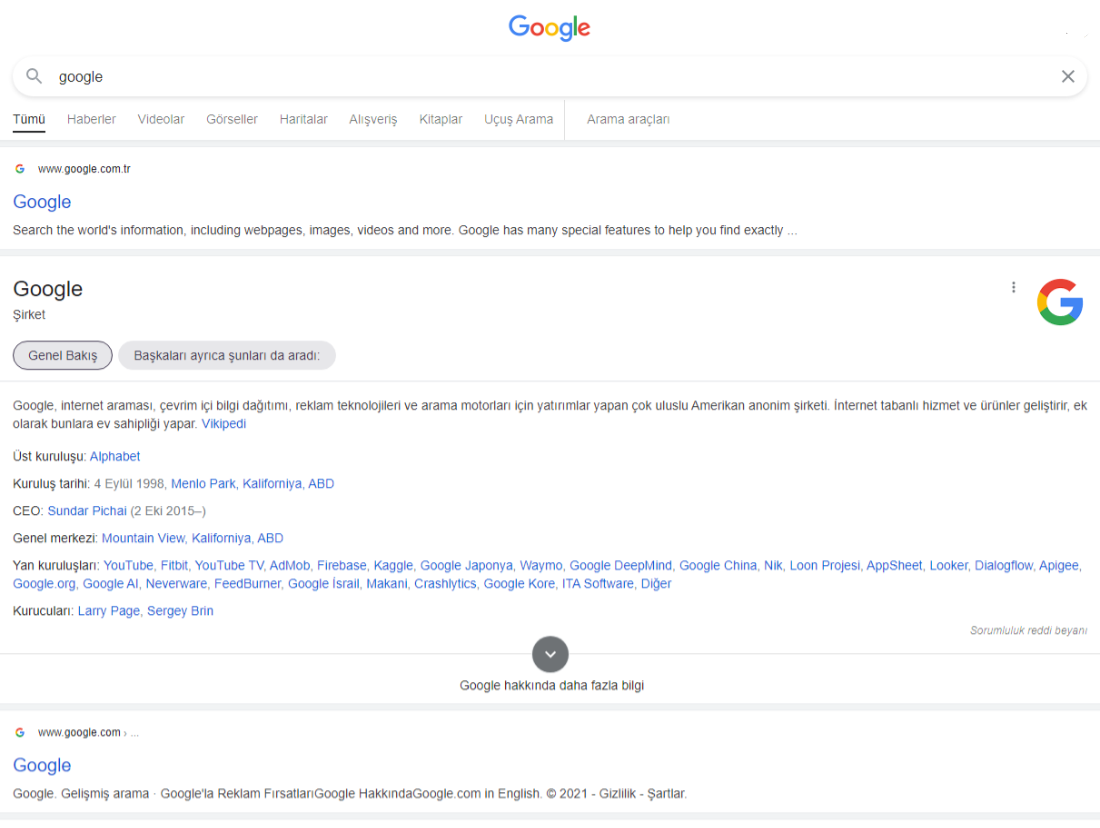Switch to the Videolar tab
Image resolution: width=1100 pixels, height=828 pixels.
pos(161,119)
